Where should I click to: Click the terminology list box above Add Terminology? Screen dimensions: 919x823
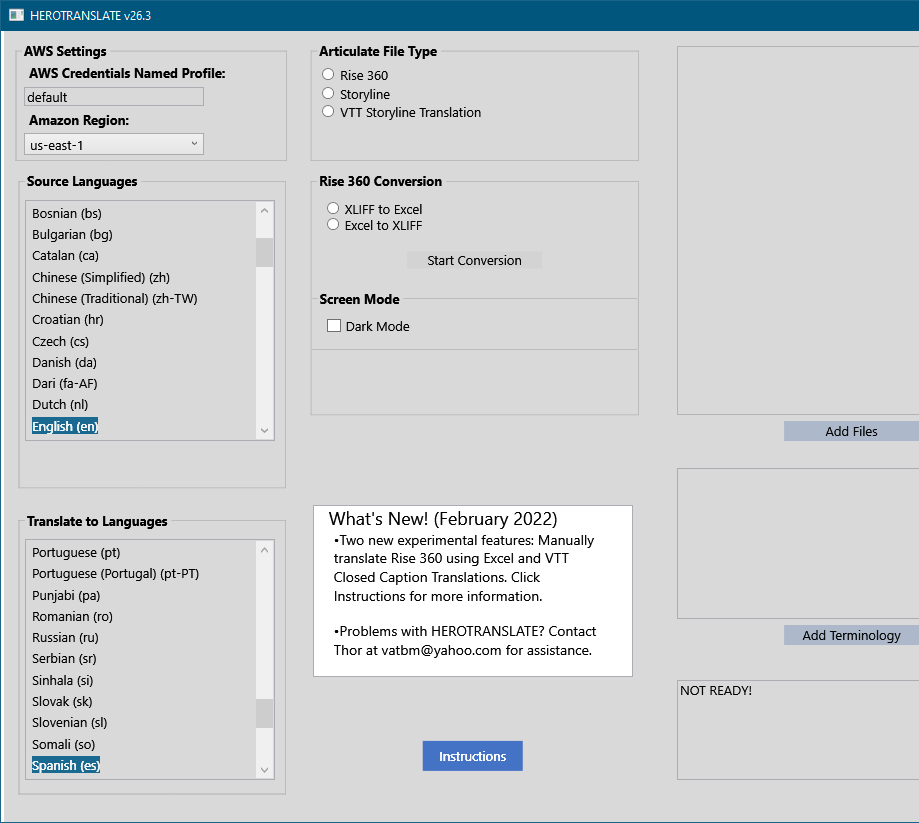(798, 543)
